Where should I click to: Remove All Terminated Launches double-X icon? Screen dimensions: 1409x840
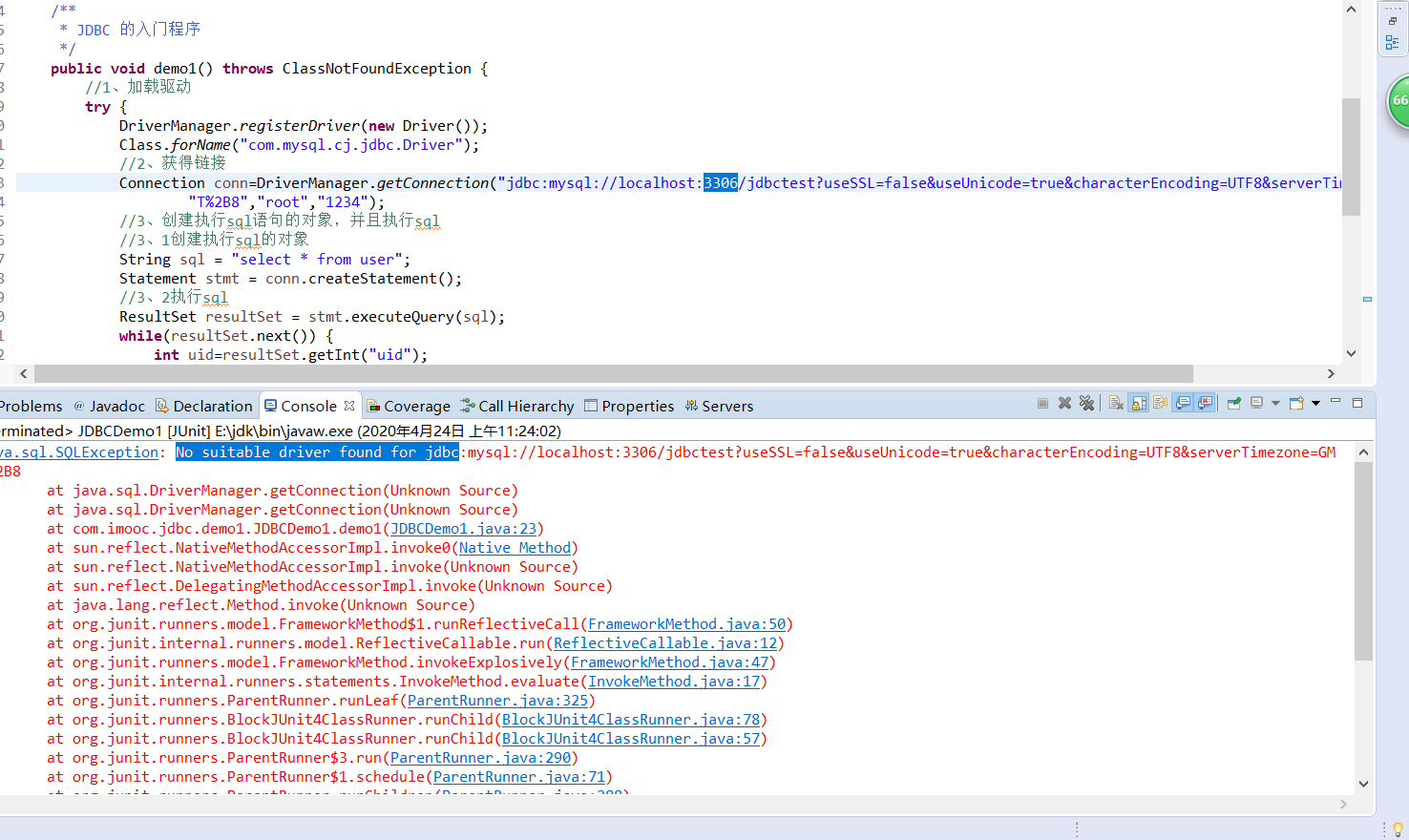point(1086,403)
